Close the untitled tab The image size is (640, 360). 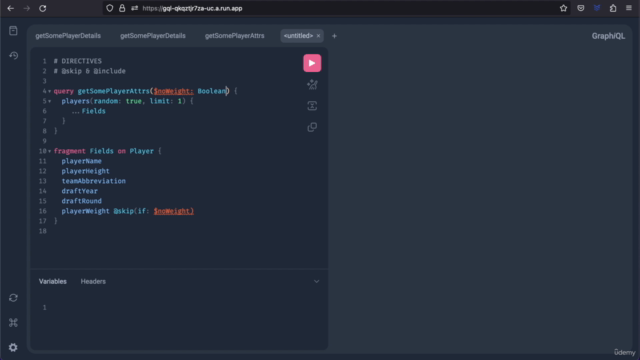tap(318, 36)
